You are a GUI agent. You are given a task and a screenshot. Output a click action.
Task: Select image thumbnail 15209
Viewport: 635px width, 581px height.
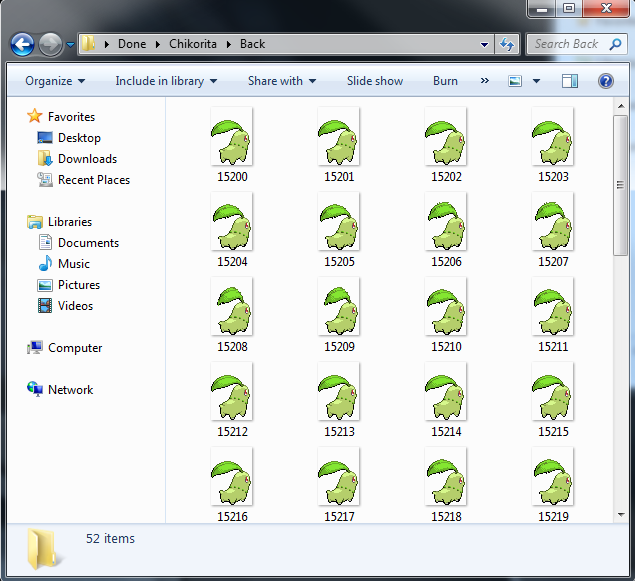[x=339, y=306]
